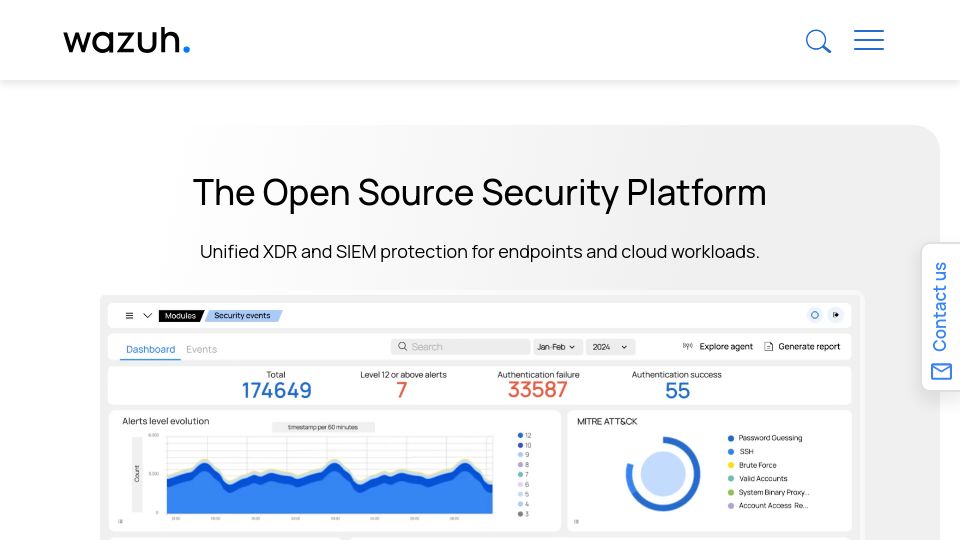Click the logout arrow icon at dashboard top right
The width and height of the screenshot is (960, 540).
pos(836,315)
